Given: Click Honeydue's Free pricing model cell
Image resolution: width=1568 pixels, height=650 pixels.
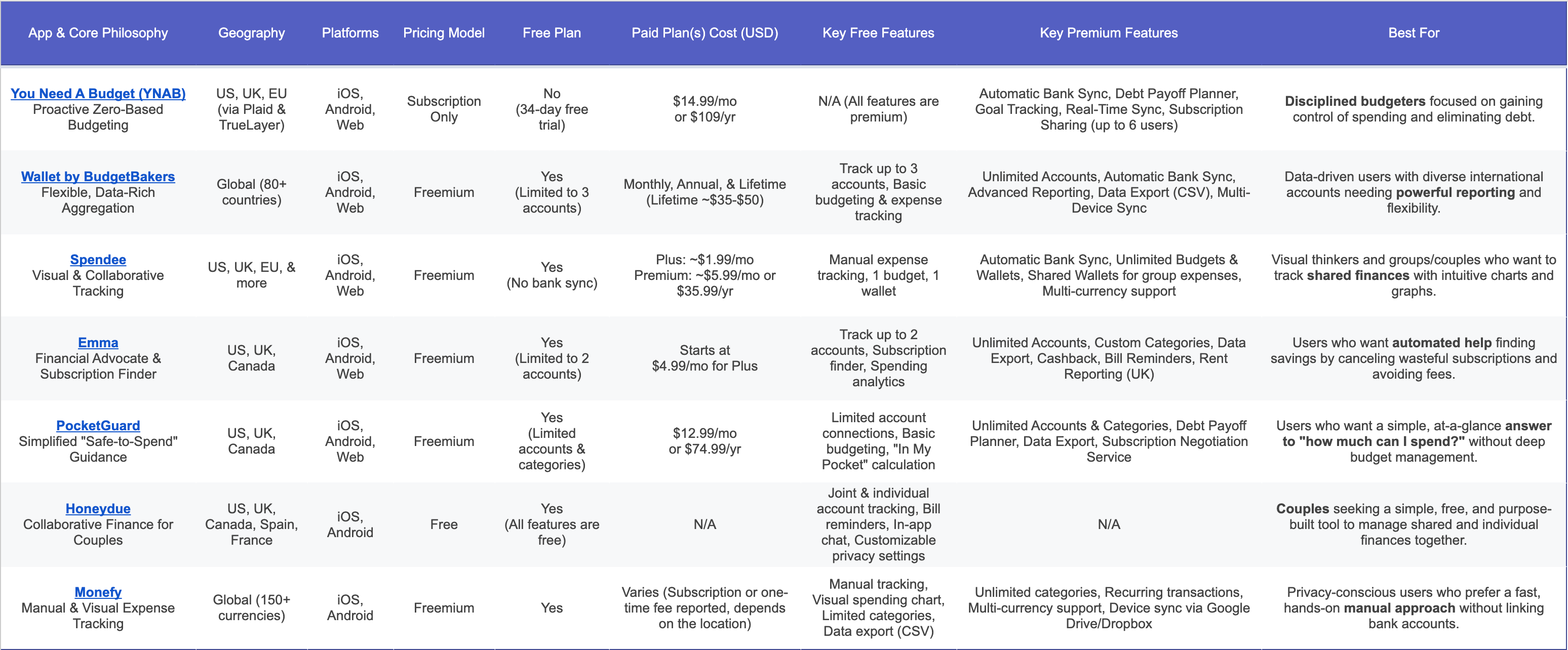Looking at the screenshot, I should [444, 524].
